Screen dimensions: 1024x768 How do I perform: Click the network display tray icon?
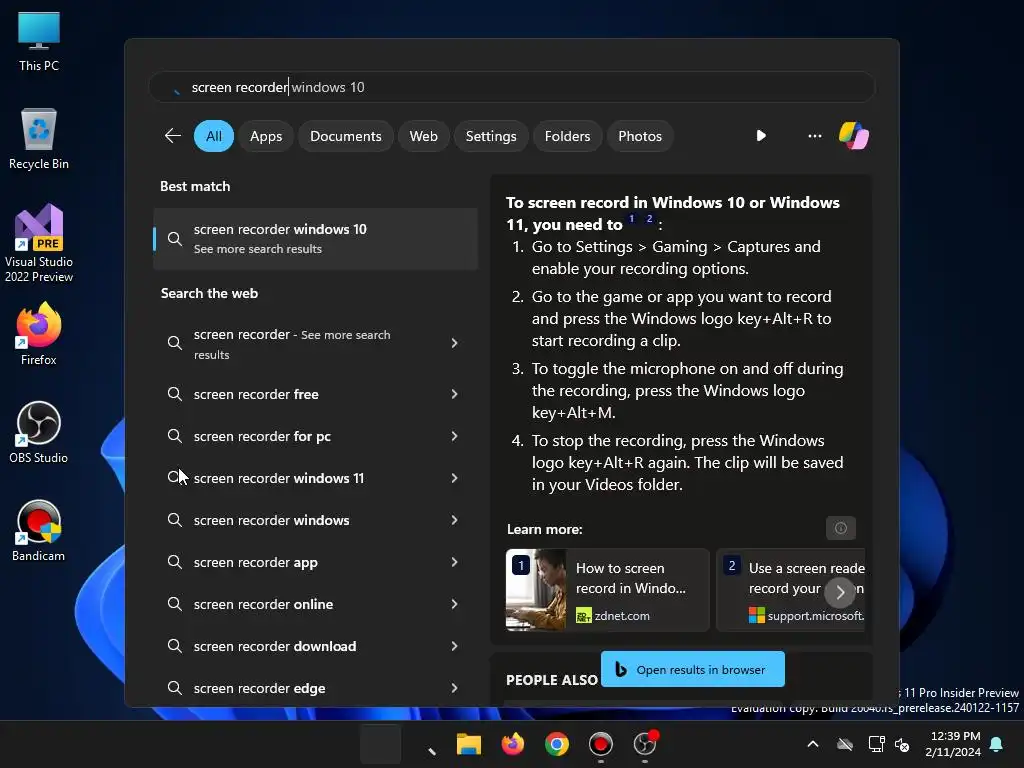tap(876, 744)
